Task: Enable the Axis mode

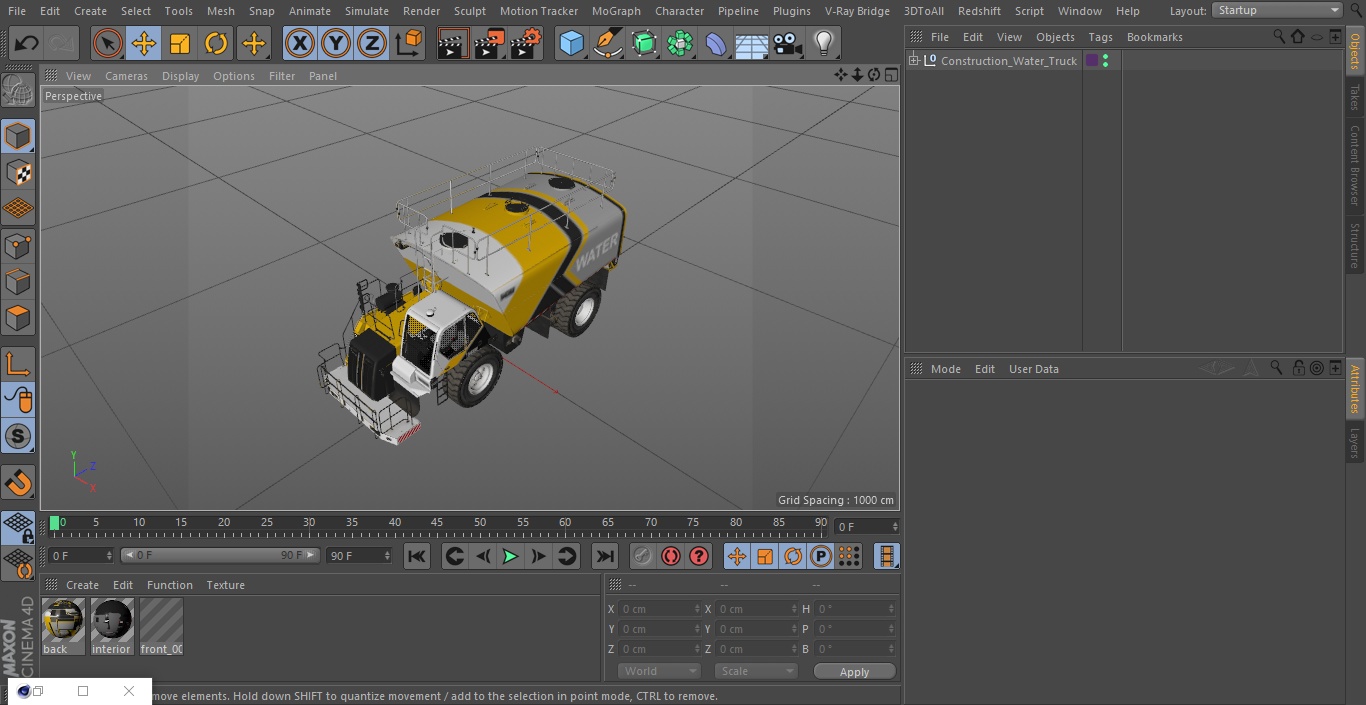Action: 18,364
